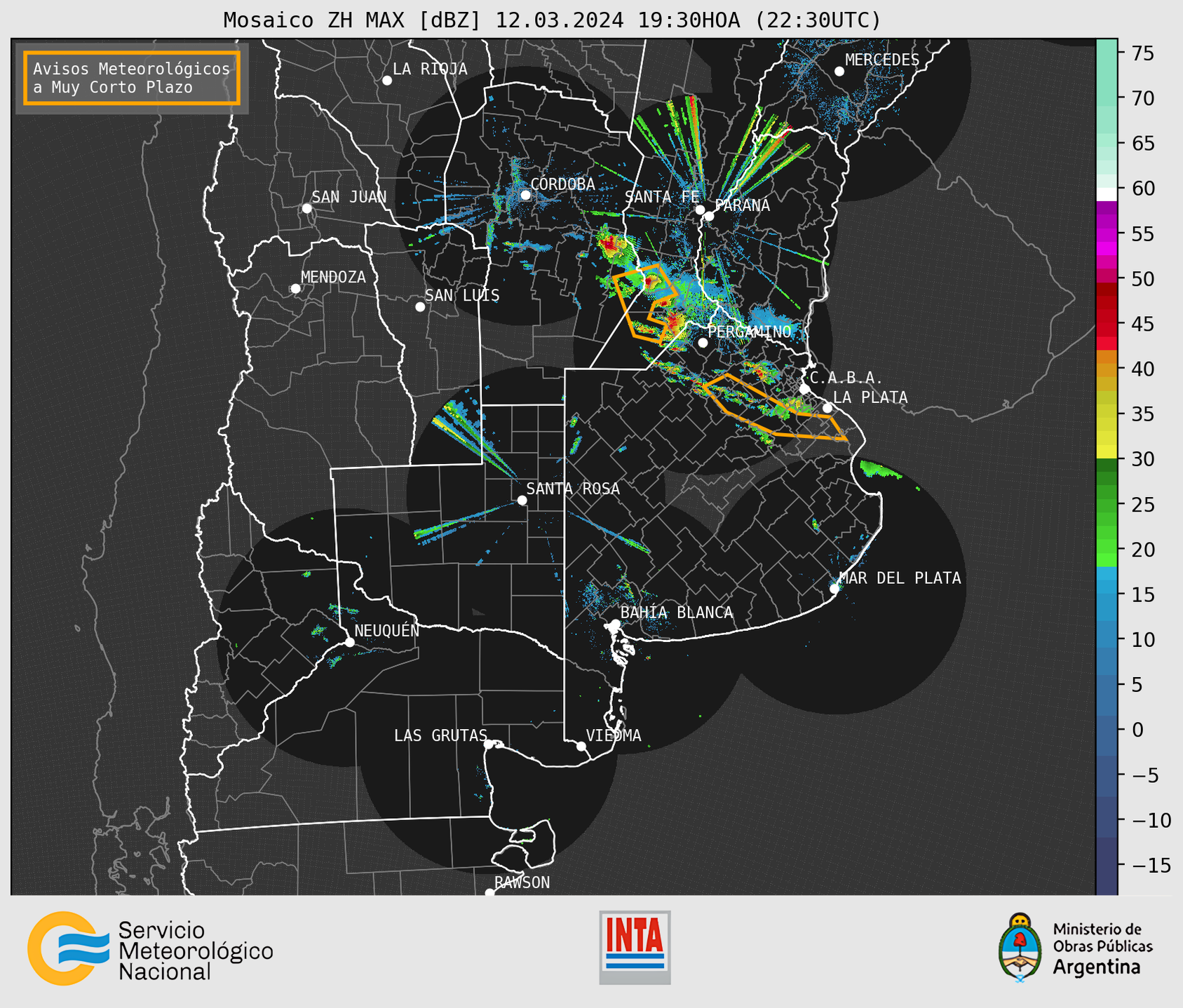Click the white dot marking La Rioja

pyautogui.click(x=387, y=81)
